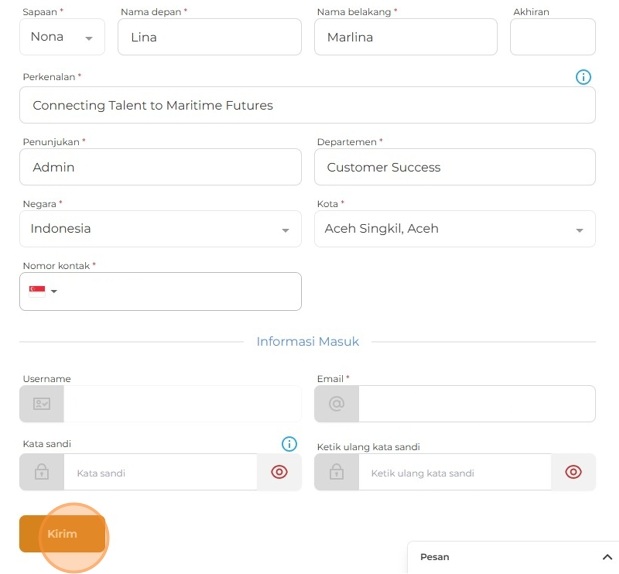Click into the Nama depan field
The width and height of the screenshot is (619, 574).
coord(209,37)
